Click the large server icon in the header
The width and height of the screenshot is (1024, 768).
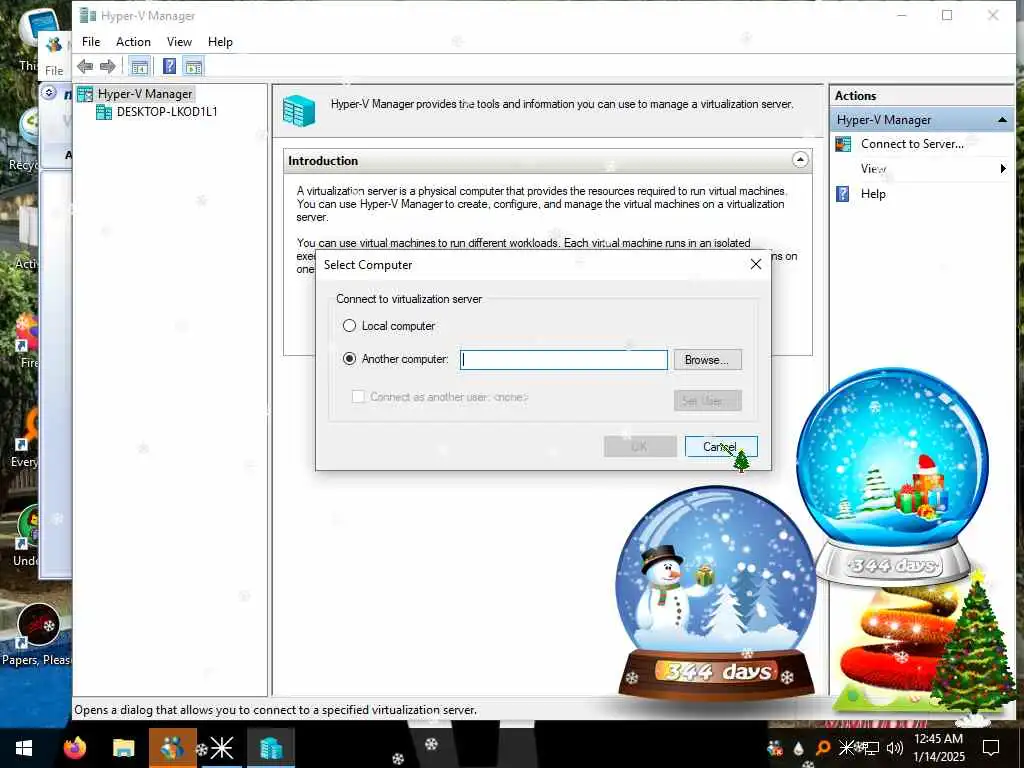pyautogui.click(x=299, y=110)
